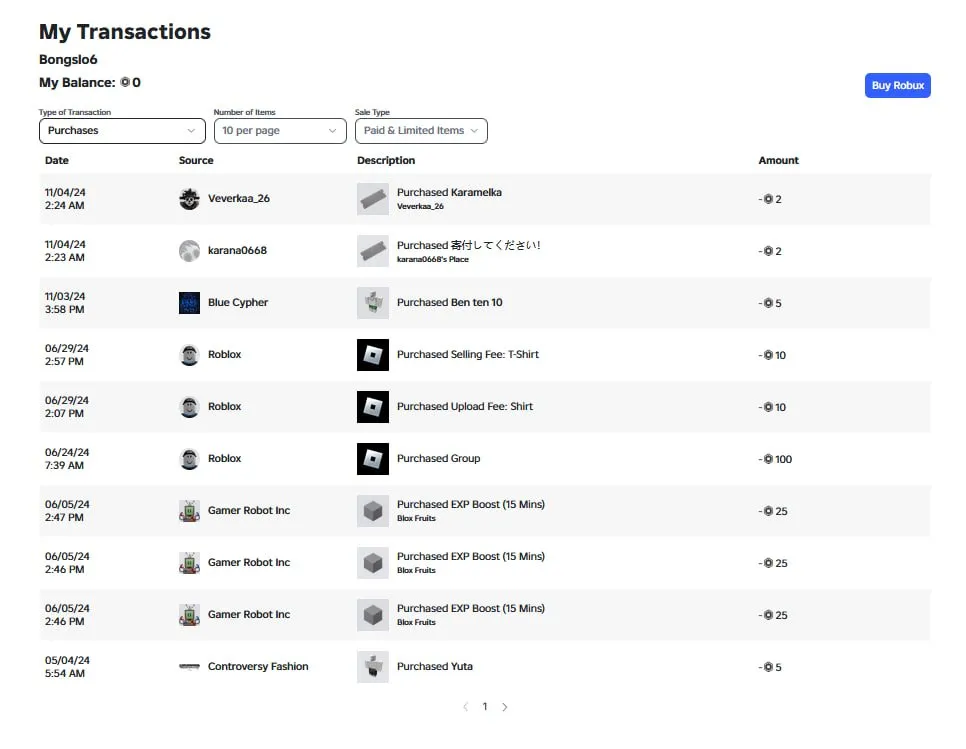Click Purchased Ben ten 10 description
This screenshot has height=749, width=966.
[x=450, y=302]
